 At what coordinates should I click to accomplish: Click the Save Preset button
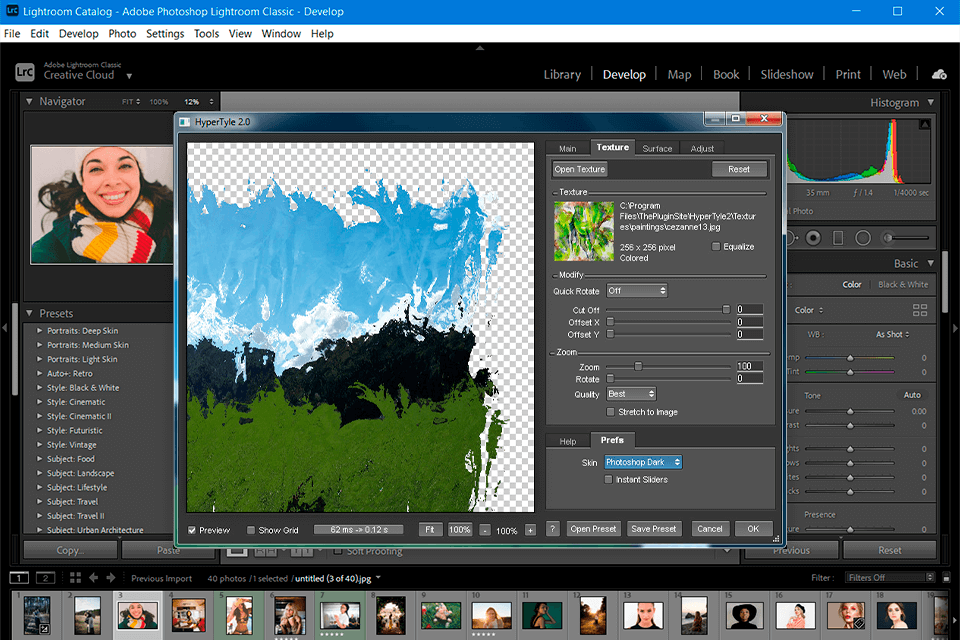pyautogui.click(x=653, y=529)
